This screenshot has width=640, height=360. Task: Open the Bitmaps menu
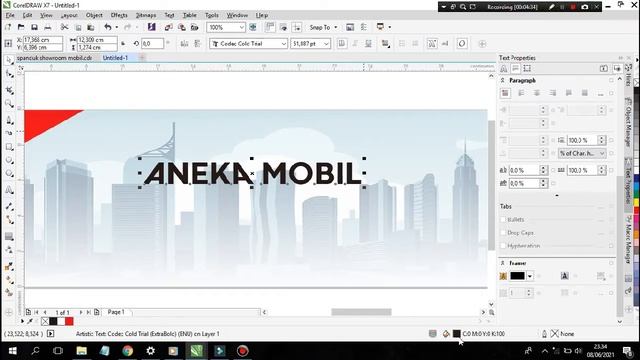tap(146, 15)
